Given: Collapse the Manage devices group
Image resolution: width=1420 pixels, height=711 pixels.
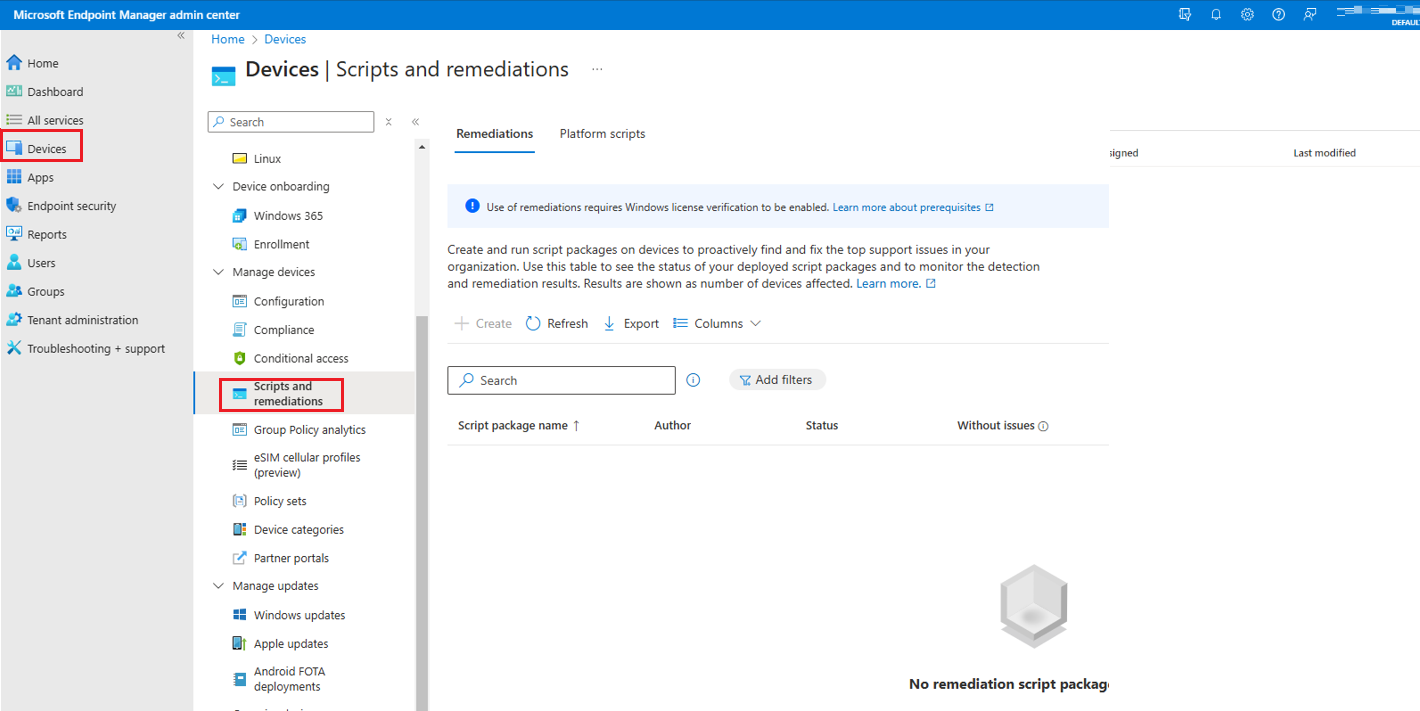Looking at the screenshot, I should (219, 272).
